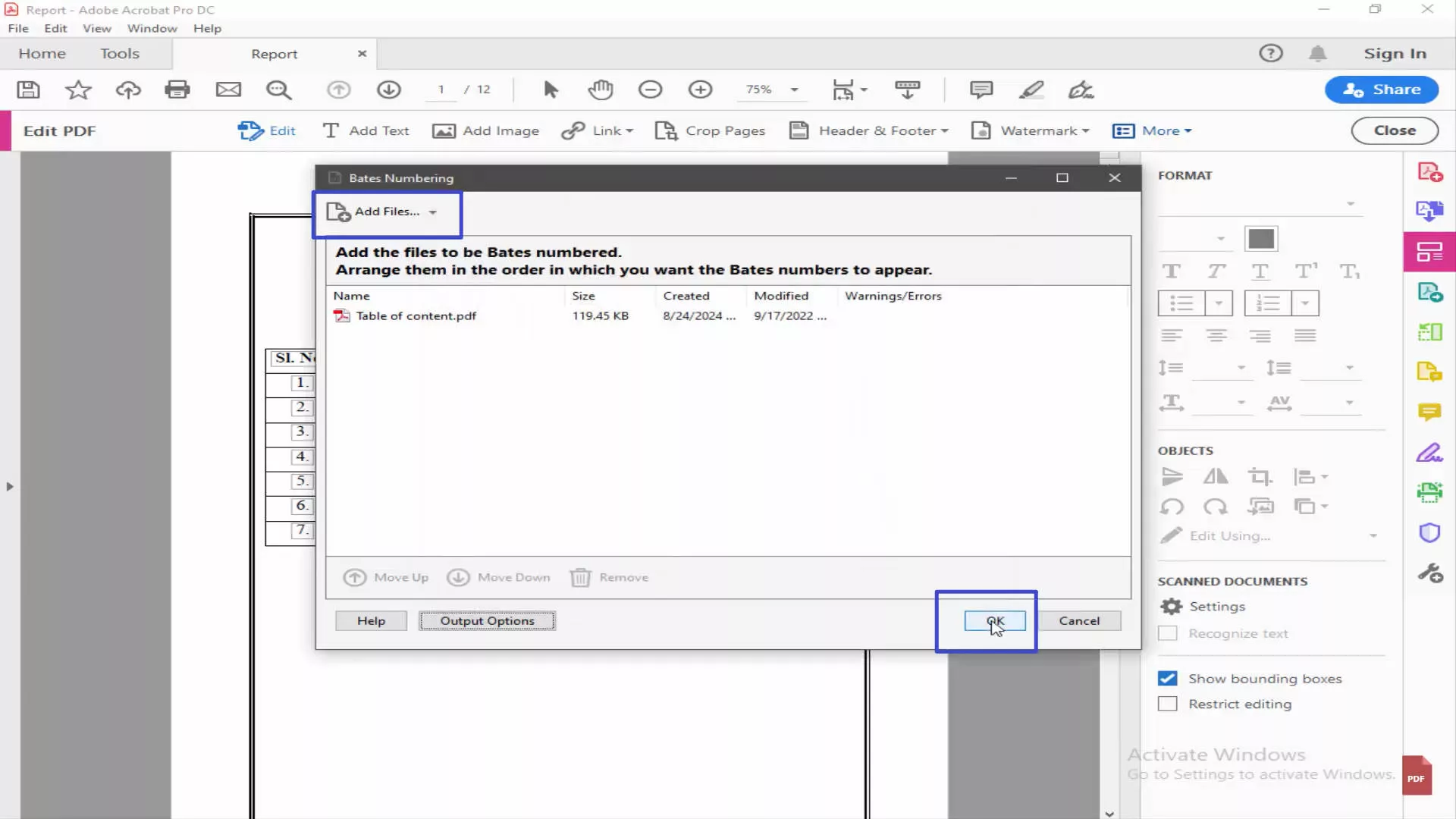Viewport: 1456px width, 819px height.
Task: Select the Add Text tool
Action: pos(366,130)
